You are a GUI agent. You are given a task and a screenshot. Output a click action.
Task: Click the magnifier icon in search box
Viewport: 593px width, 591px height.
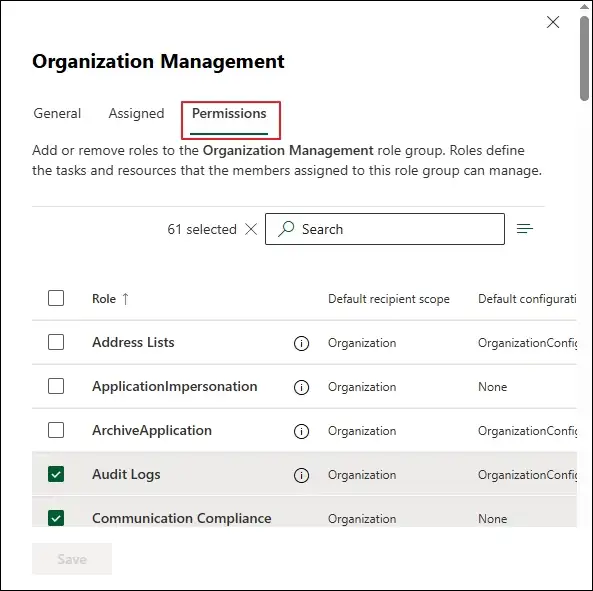coord(286,229)
